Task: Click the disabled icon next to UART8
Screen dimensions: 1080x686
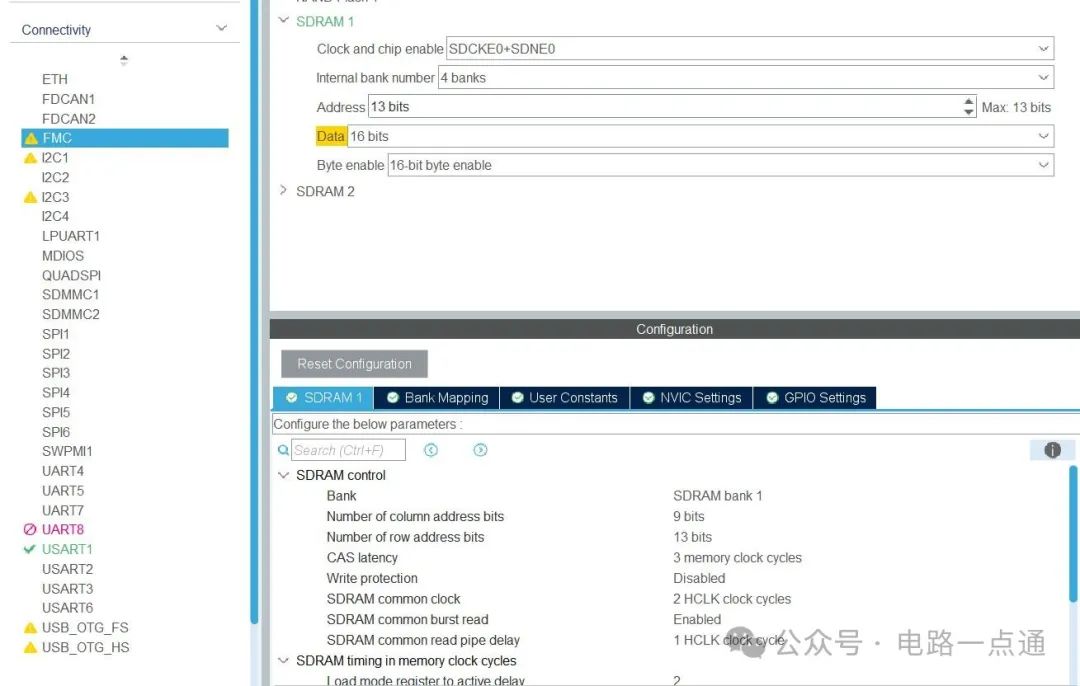Action: click(30, 530)
